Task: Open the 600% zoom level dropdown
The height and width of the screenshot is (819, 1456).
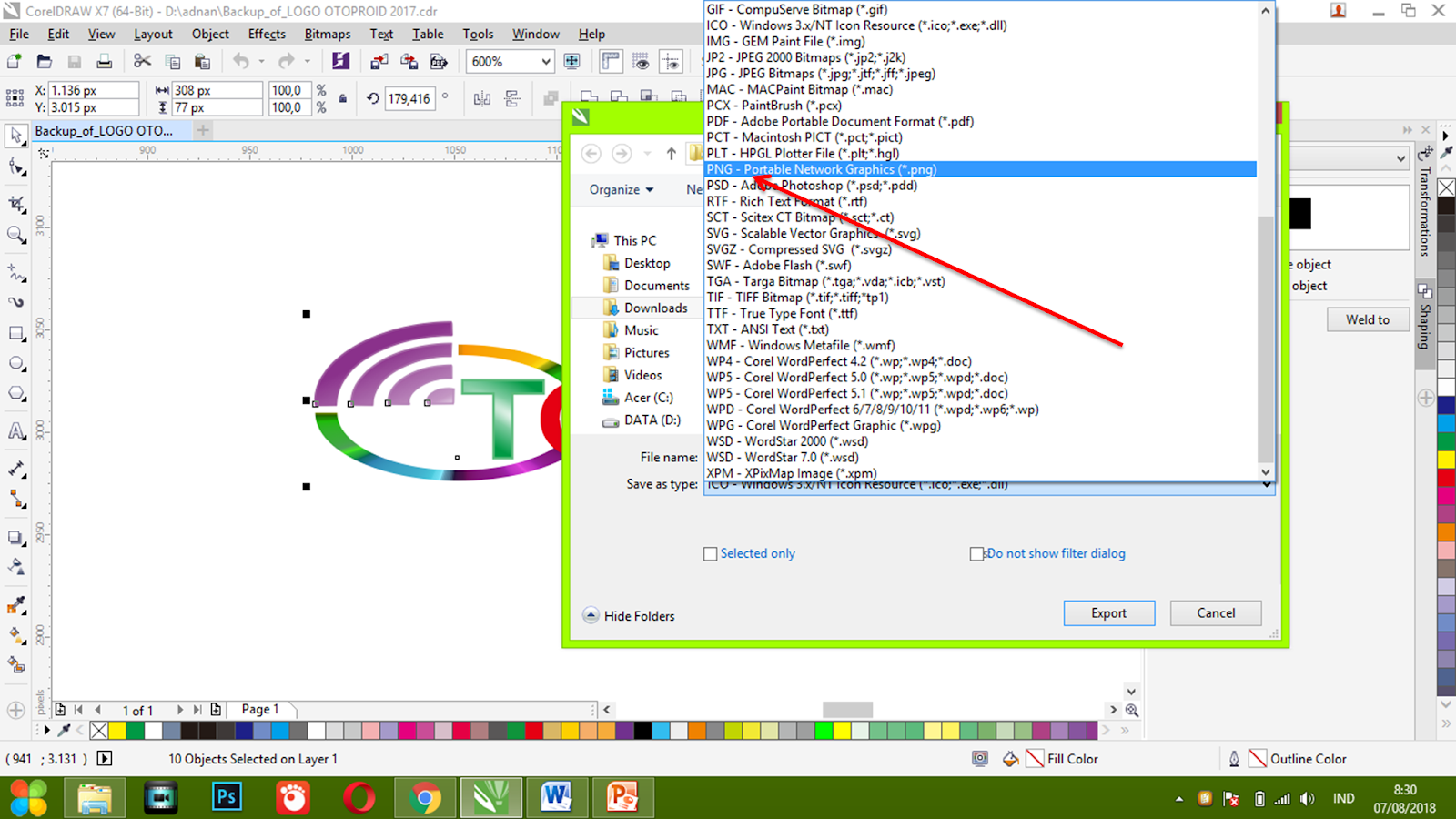Action: [x=546, y=62]
